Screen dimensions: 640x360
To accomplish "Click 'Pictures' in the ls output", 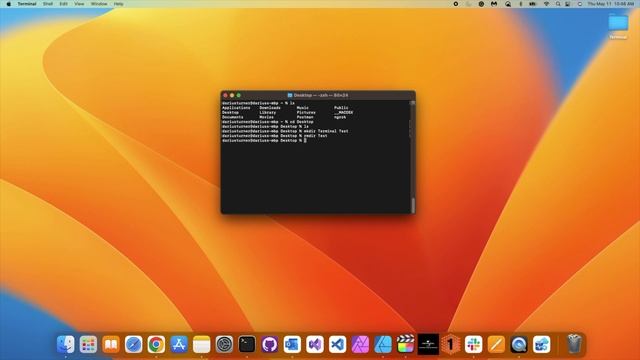I will pos(306,112).
